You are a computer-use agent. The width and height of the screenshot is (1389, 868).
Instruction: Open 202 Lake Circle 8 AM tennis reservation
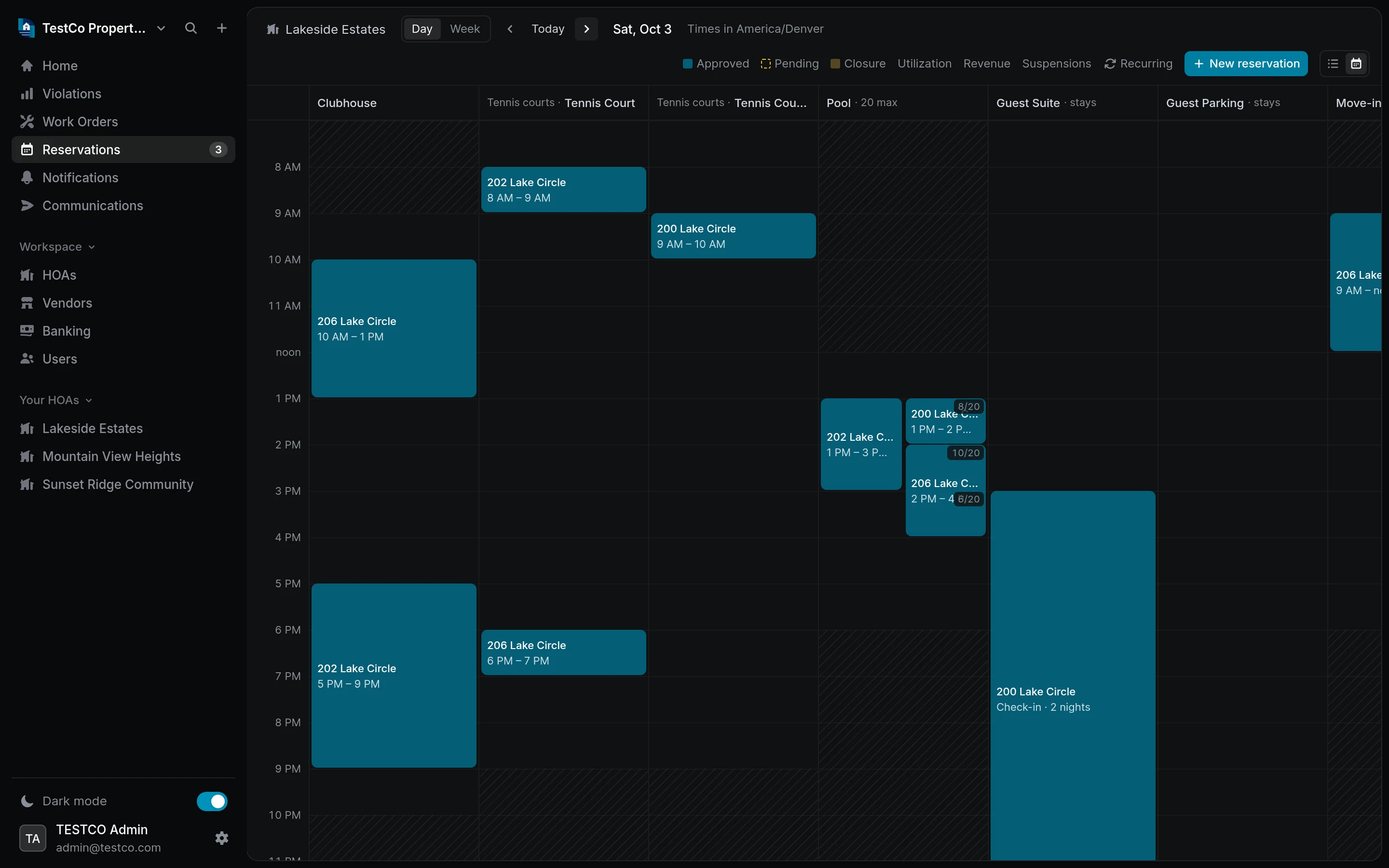(x=564, y=190)
